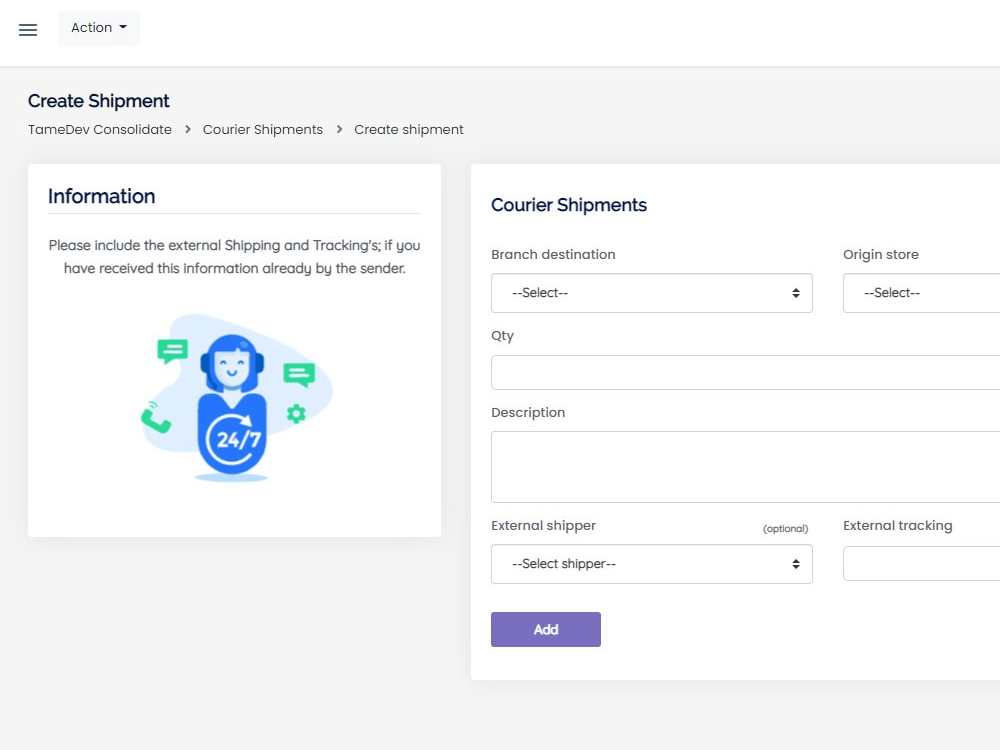Click the Qty field label
The height and width of the screenshot is (750, 1000).
click(x=503, y=336)
